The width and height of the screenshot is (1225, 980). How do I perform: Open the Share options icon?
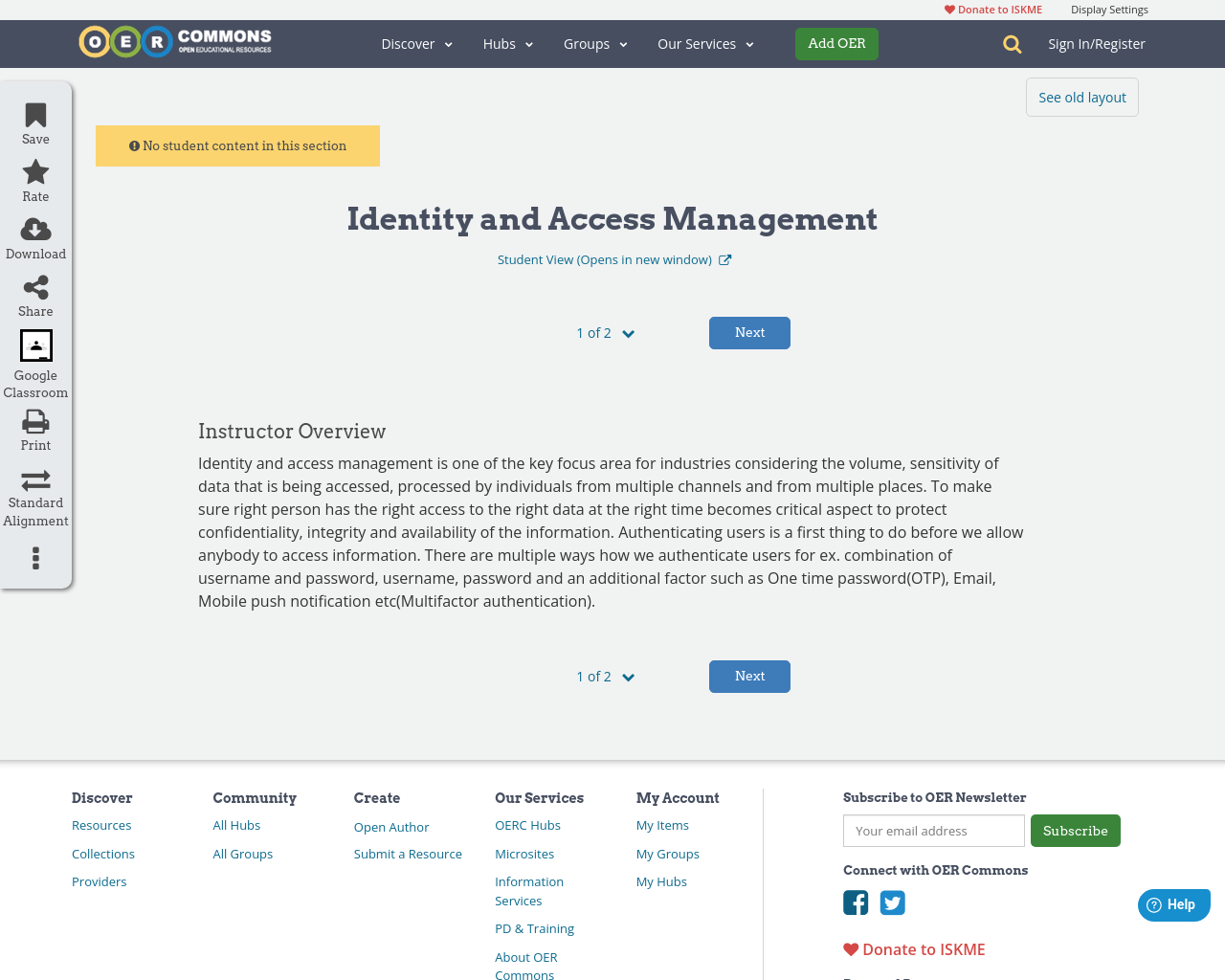[x=34, y=285]
